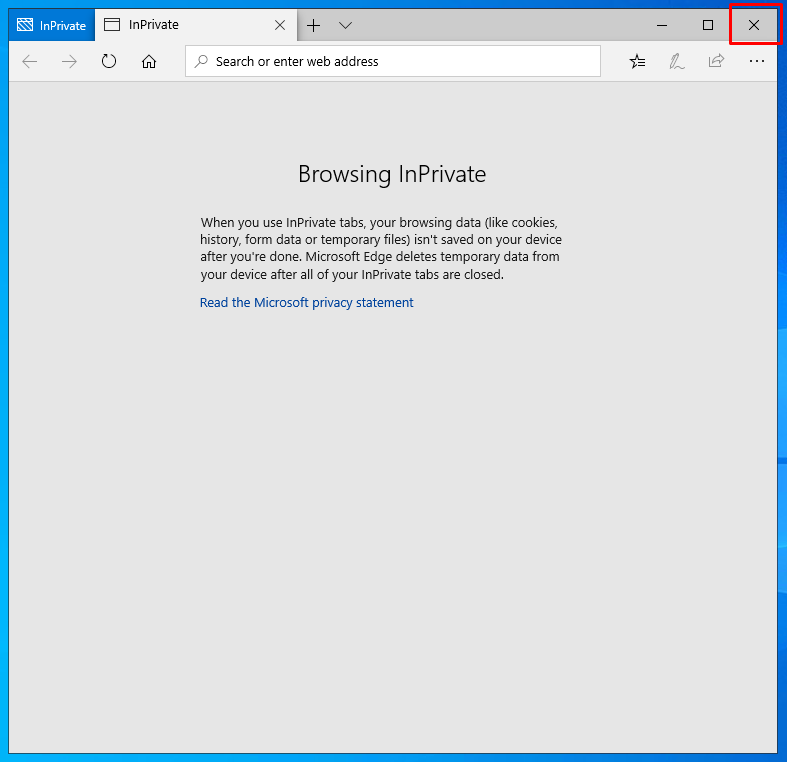Click the magnifier icon in address bar
This screenshot has width=787, height=762.
click(201, 61)
